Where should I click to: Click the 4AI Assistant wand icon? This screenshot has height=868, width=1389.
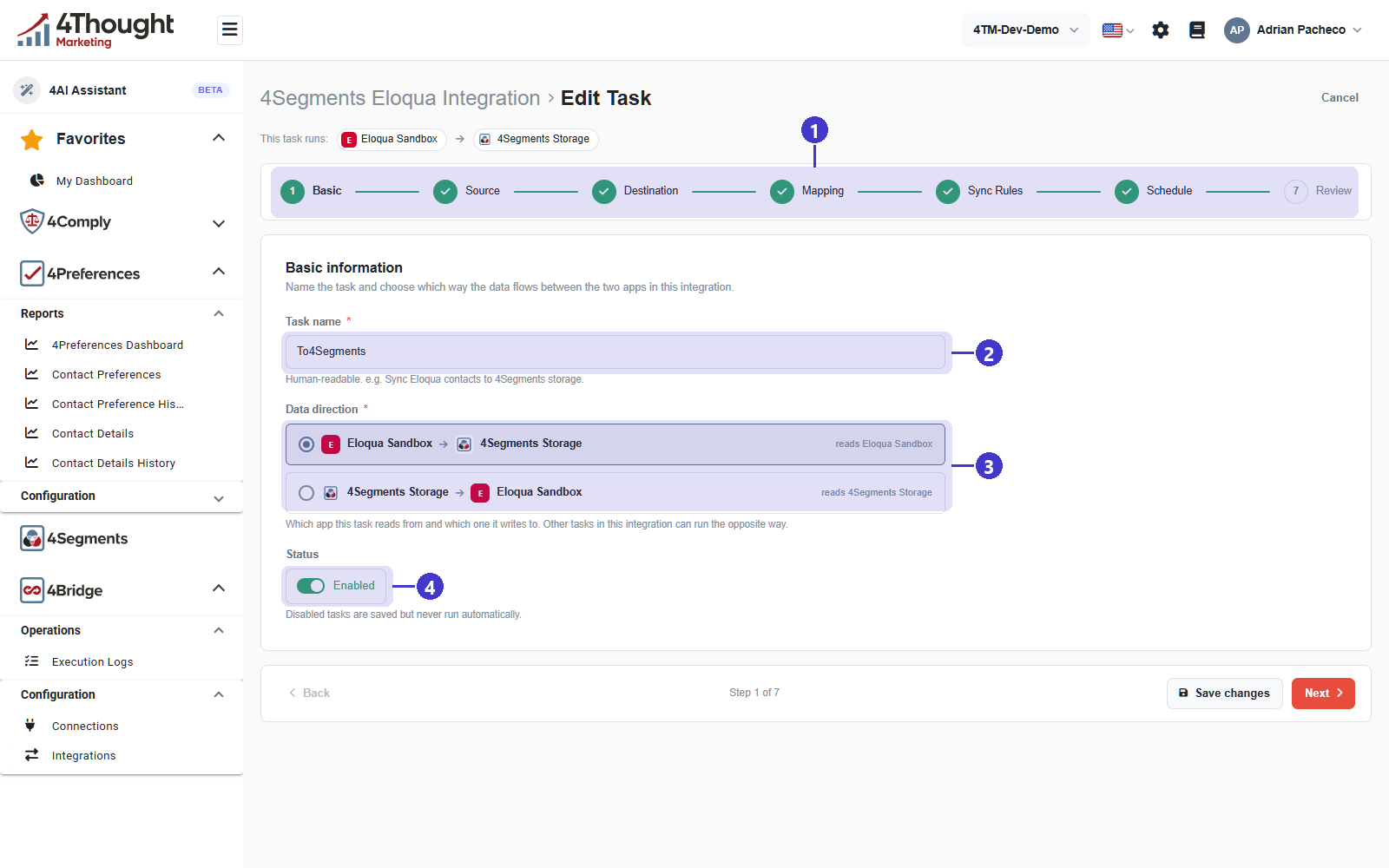coord(27,90)
